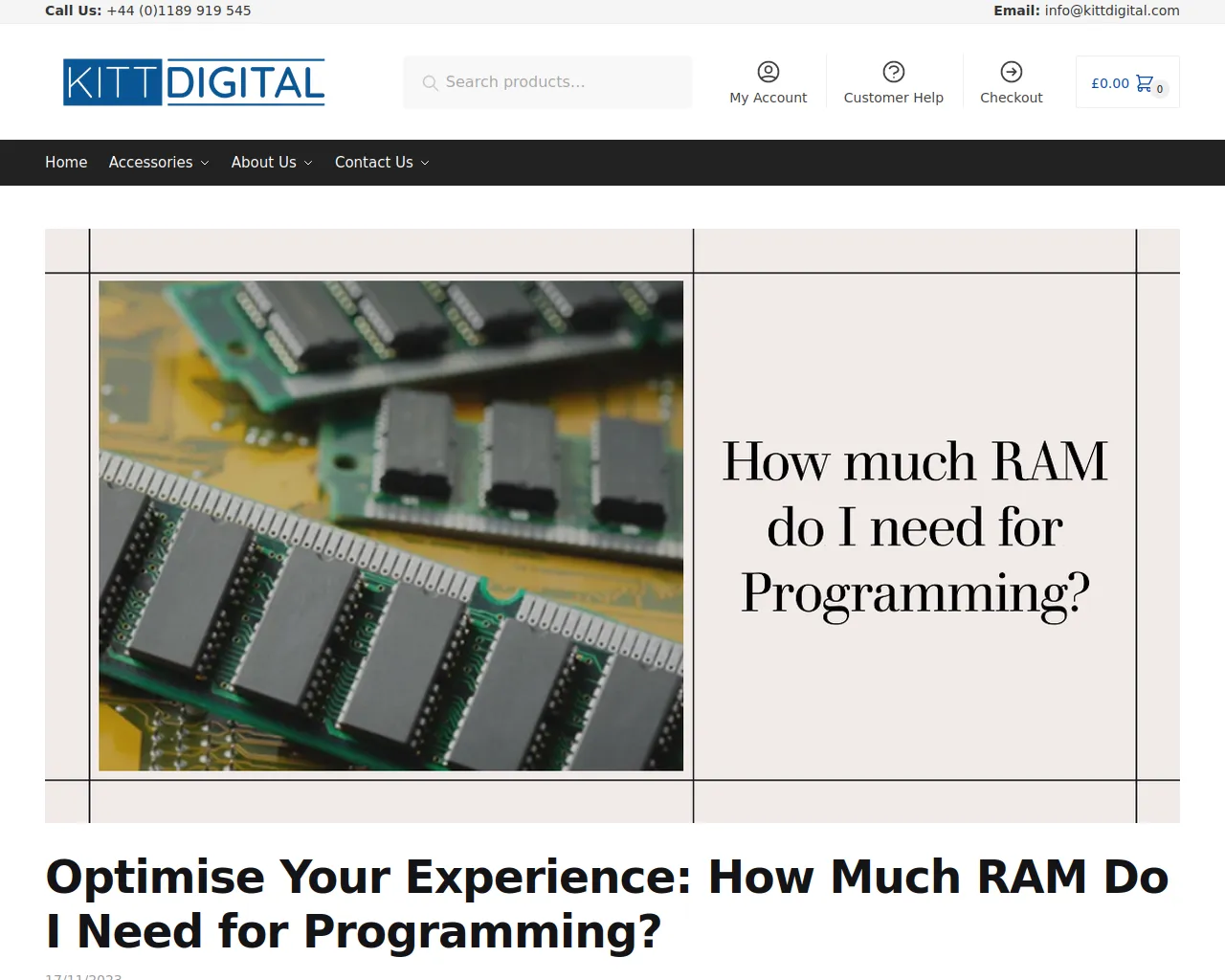Click the cart item count badge
This screenshot has height=980, width=1225.
point(1160,90)
